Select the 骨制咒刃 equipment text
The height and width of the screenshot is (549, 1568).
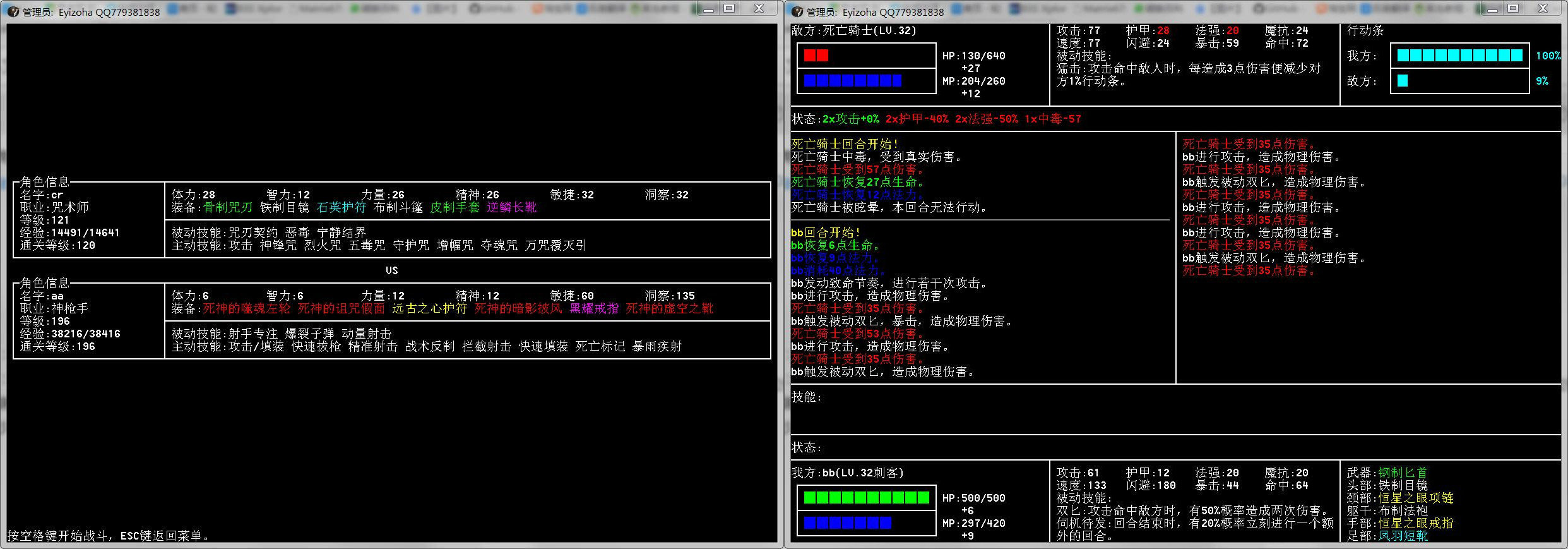point(228,207)
